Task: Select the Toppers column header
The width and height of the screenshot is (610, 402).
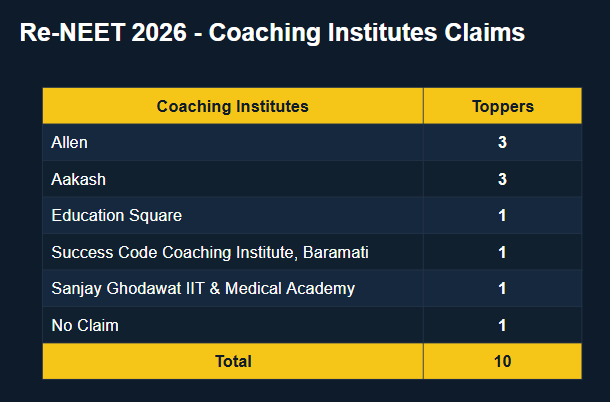Action: click(x=503, y=106)
